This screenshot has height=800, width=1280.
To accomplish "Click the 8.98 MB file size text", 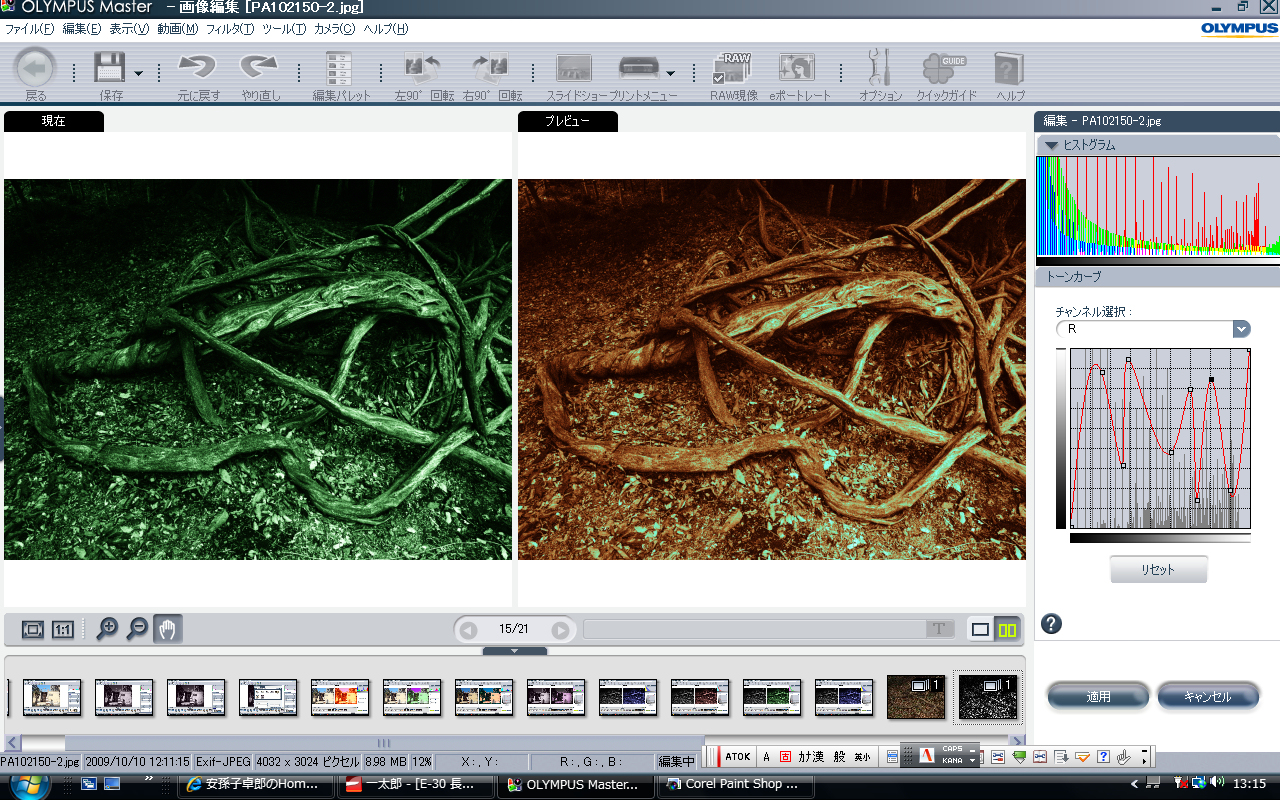I will click(385, 762).
